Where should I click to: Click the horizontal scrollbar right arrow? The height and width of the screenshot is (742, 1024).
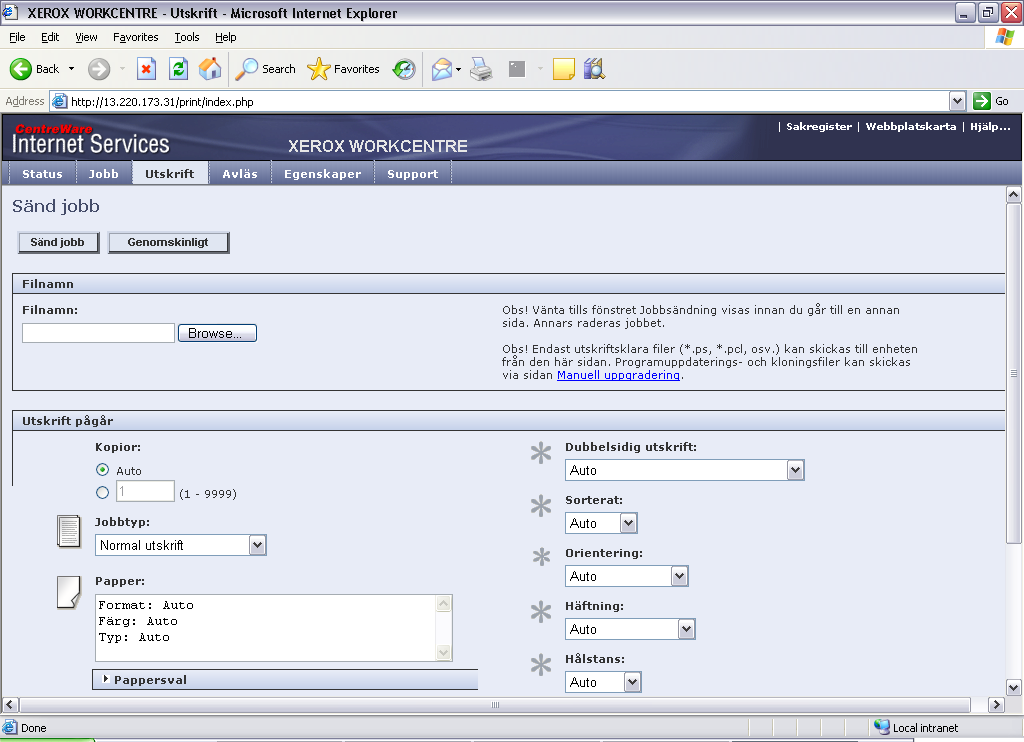point(996,705)
